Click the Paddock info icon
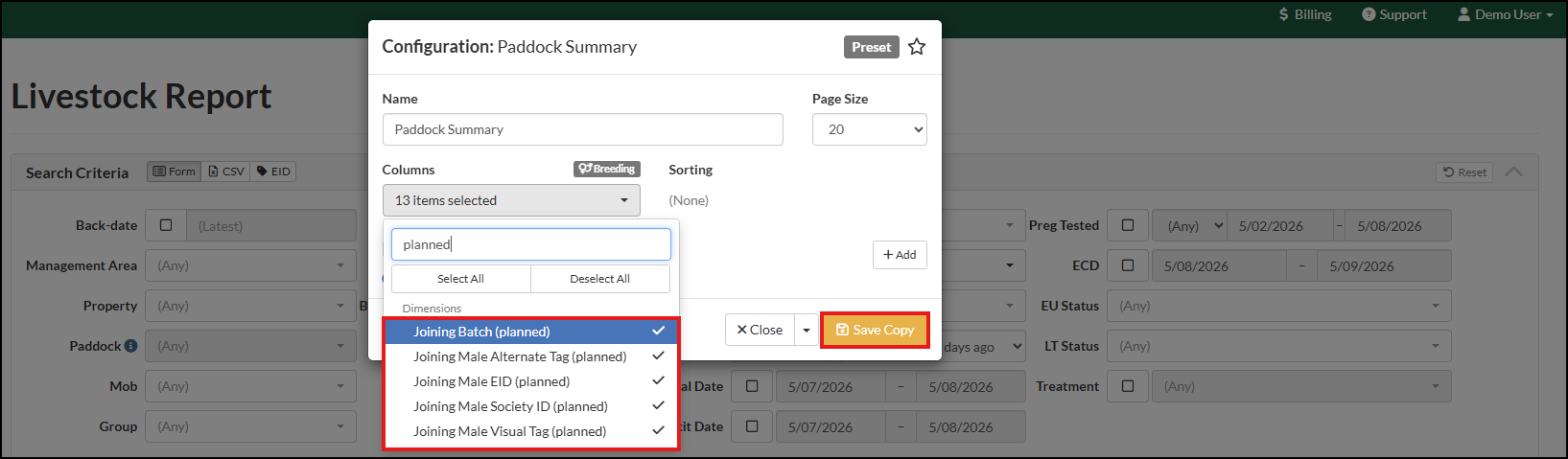This screenshot has width=1568, height=459. tap(130, 346)
